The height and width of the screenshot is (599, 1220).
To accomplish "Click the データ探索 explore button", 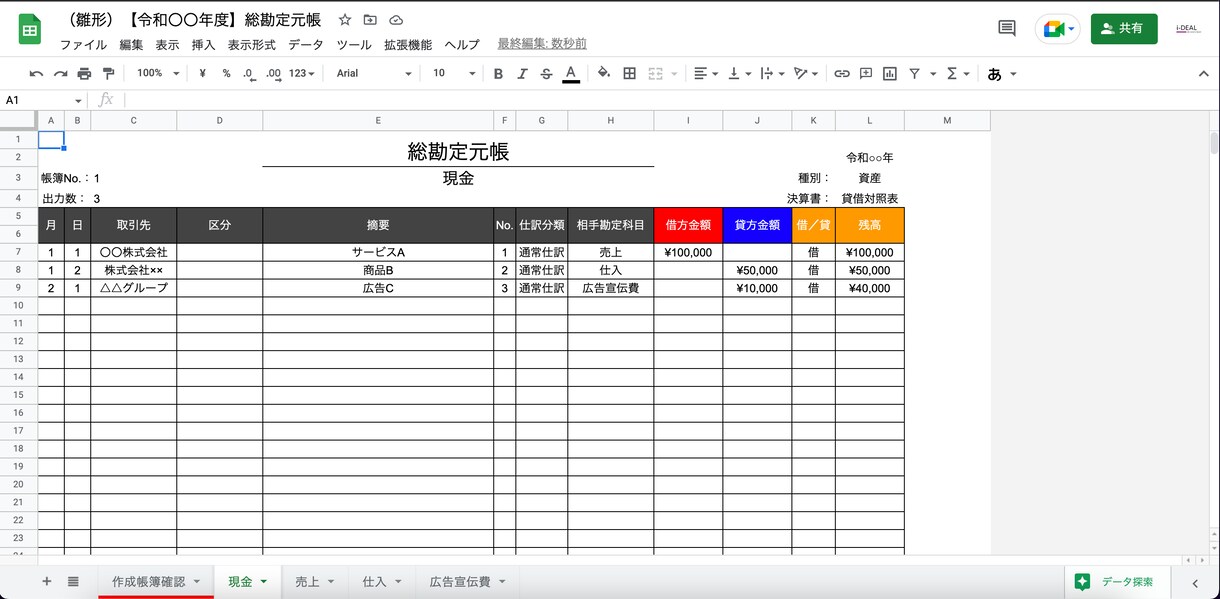I will (1115, 581).
